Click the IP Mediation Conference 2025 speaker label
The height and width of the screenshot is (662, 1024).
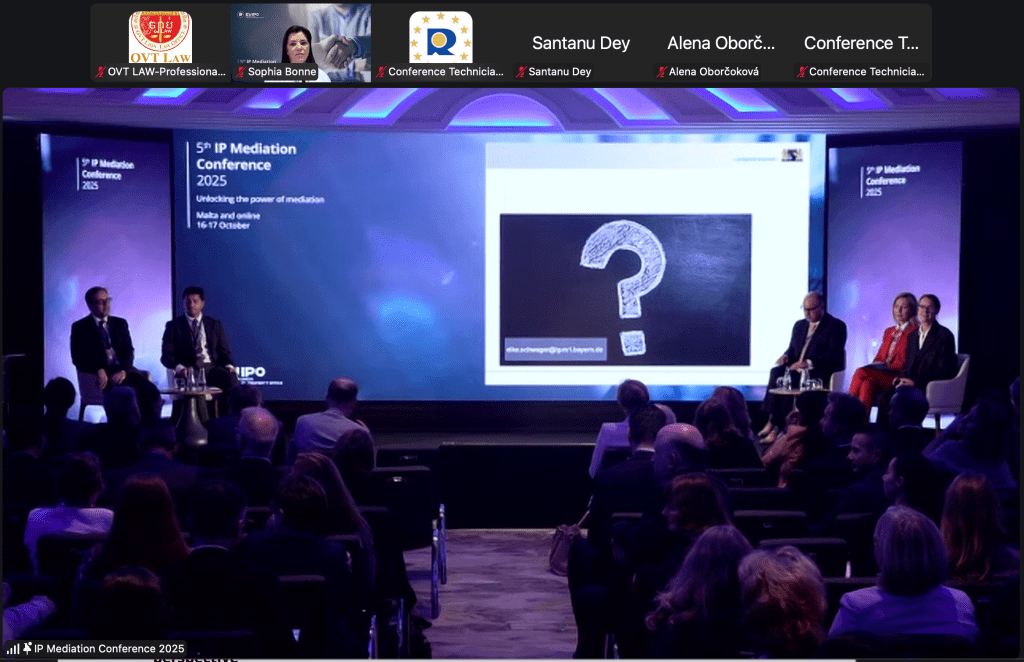pyautogui.click(x=109, y=649)
